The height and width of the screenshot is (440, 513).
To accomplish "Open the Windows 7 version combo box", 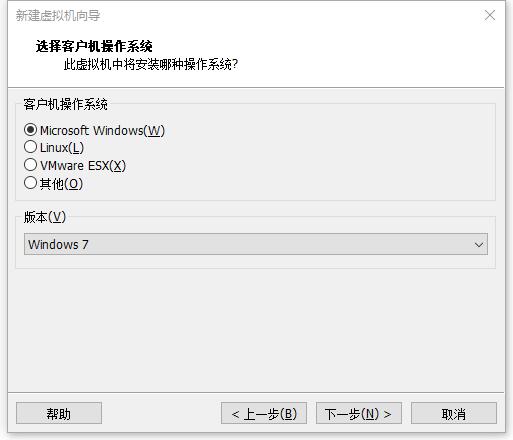I will tap(256, 244).
